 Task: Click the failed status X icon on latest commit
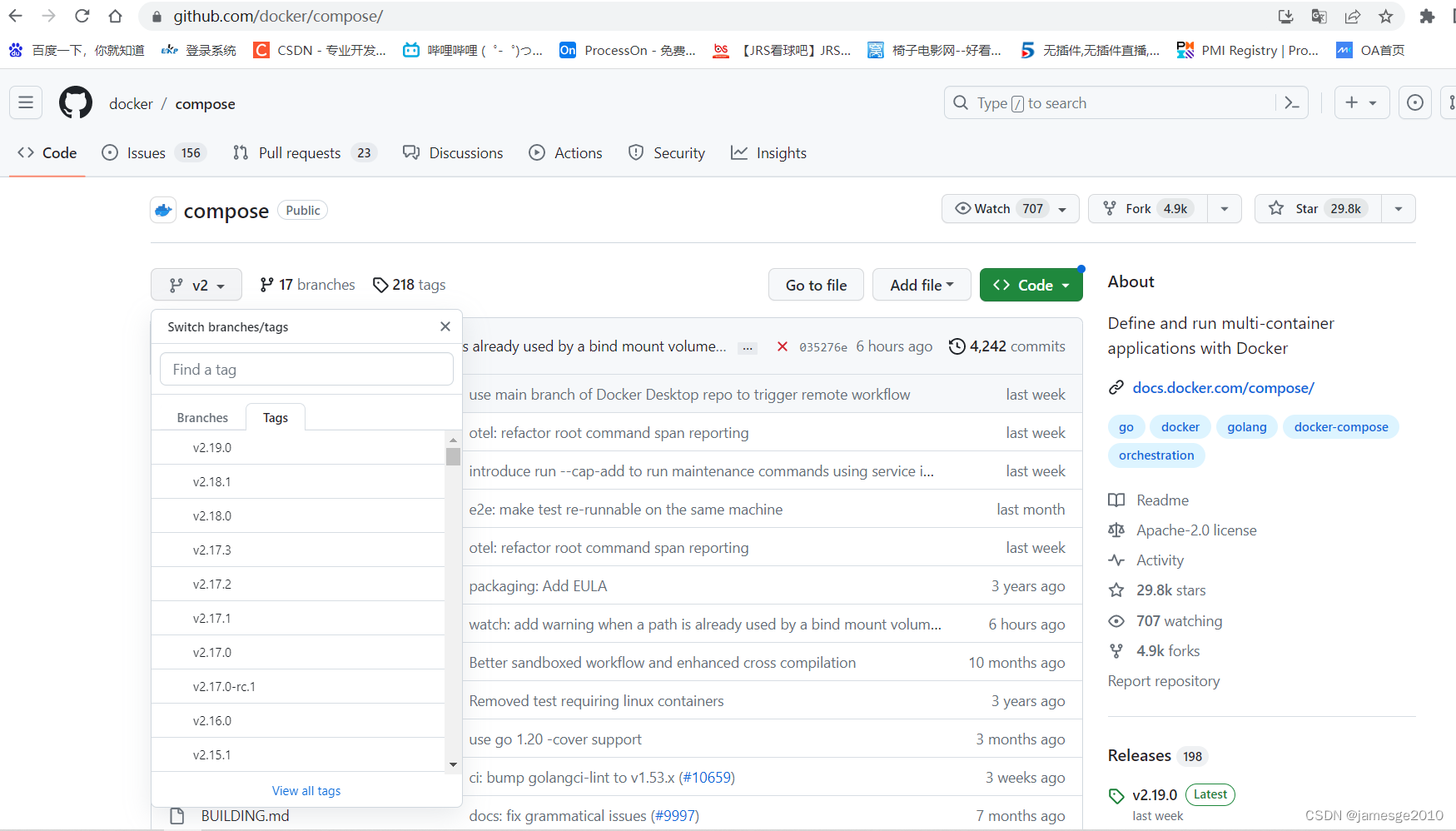coord(782,346)
